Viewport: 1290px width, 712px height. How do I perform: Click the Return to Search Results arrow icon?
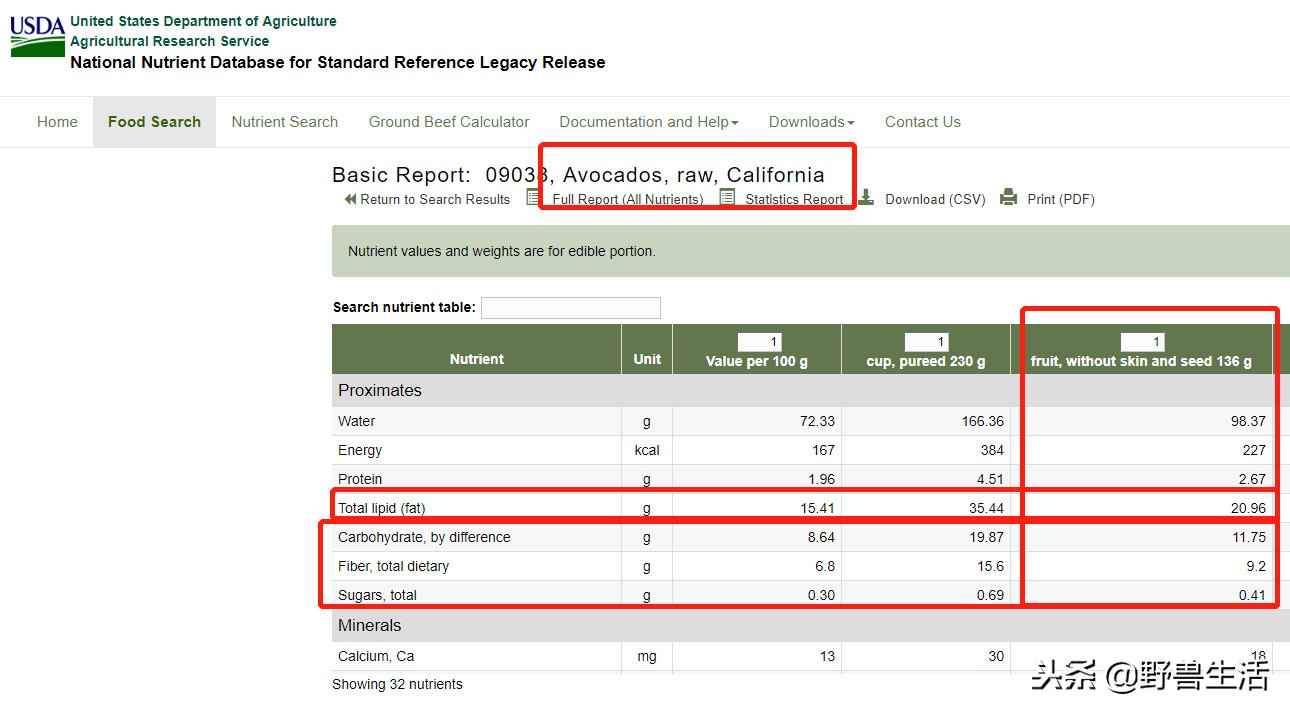350,199
